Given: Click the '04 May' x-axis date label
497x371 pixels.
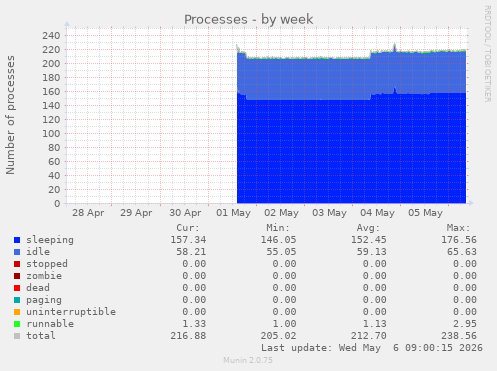Looking at the screenshot, I should (x=377, y=213).
